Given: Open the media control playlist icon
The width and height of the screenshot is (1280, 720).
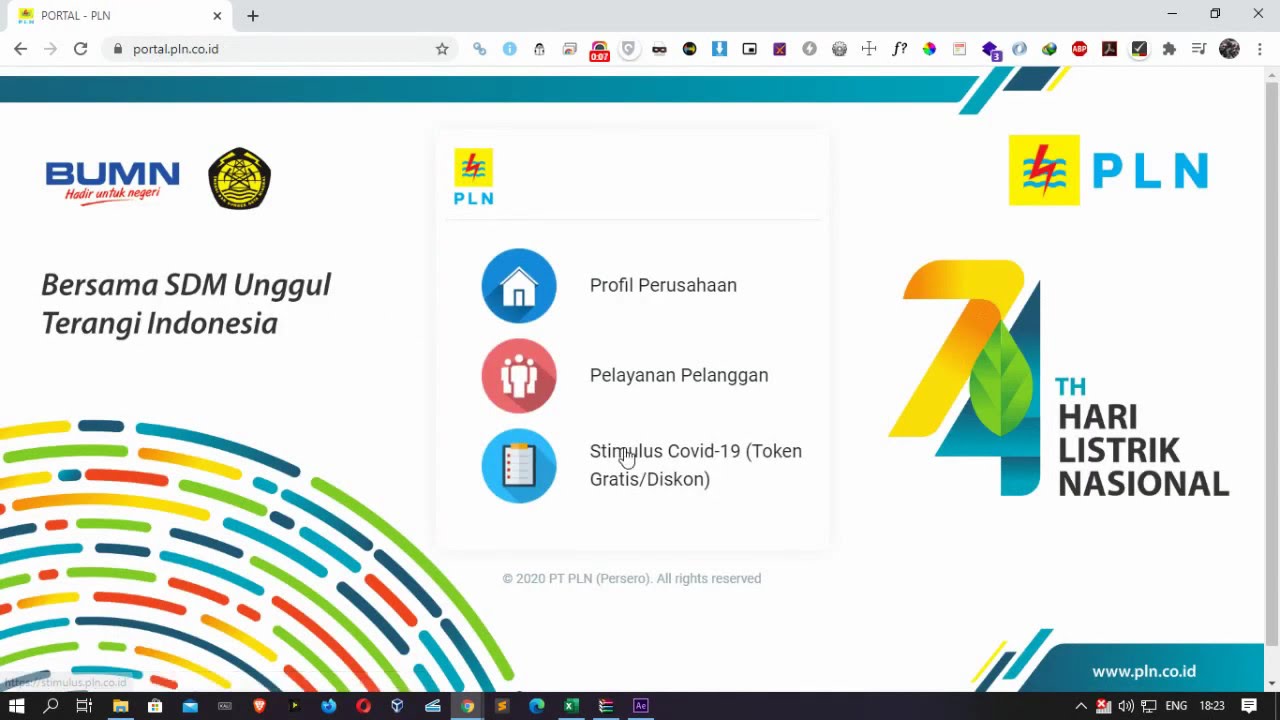Looking at the screenshot, I should pos(1199,48).
